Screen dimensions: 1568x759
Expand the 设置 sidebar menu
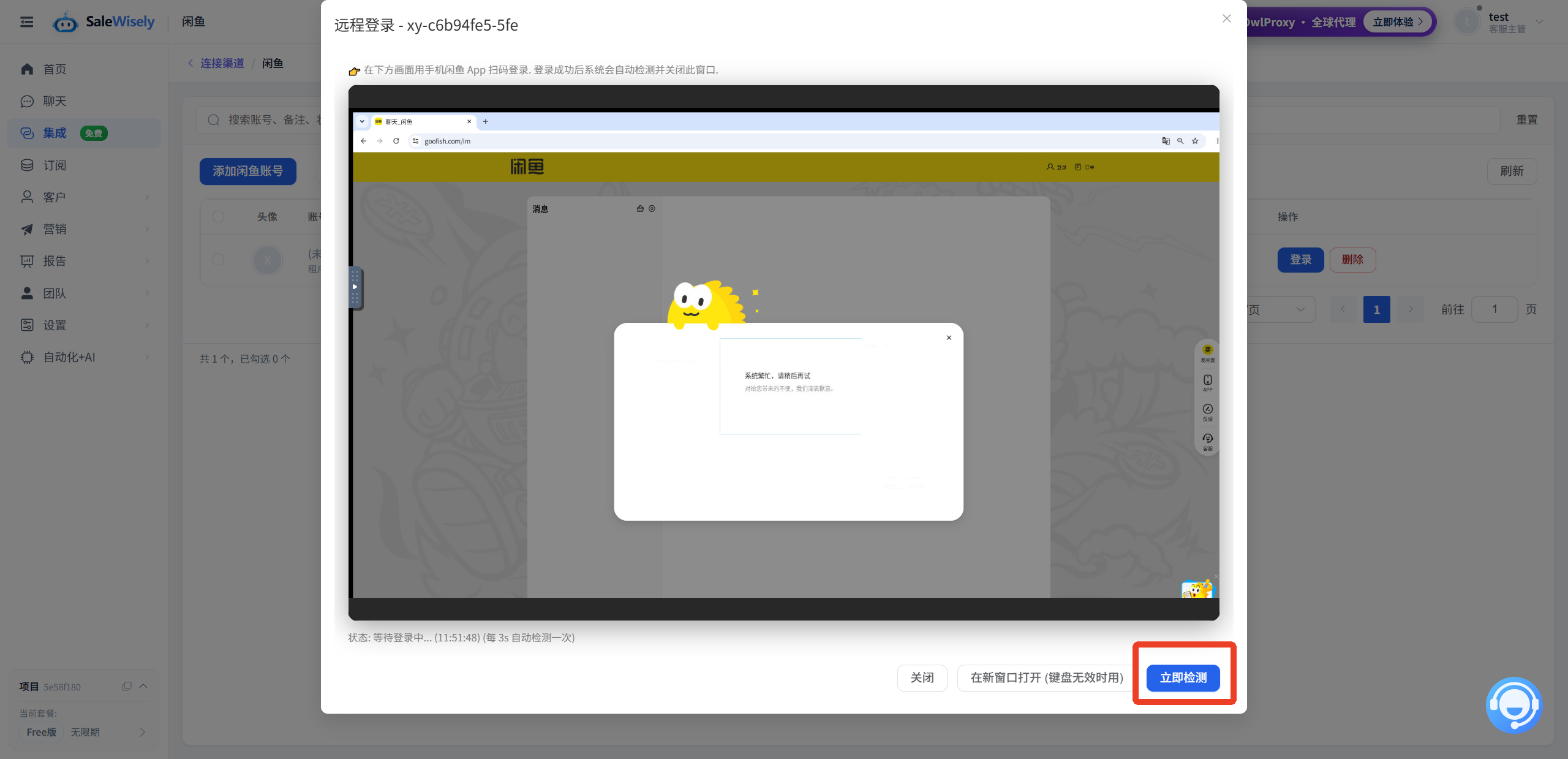84,325
